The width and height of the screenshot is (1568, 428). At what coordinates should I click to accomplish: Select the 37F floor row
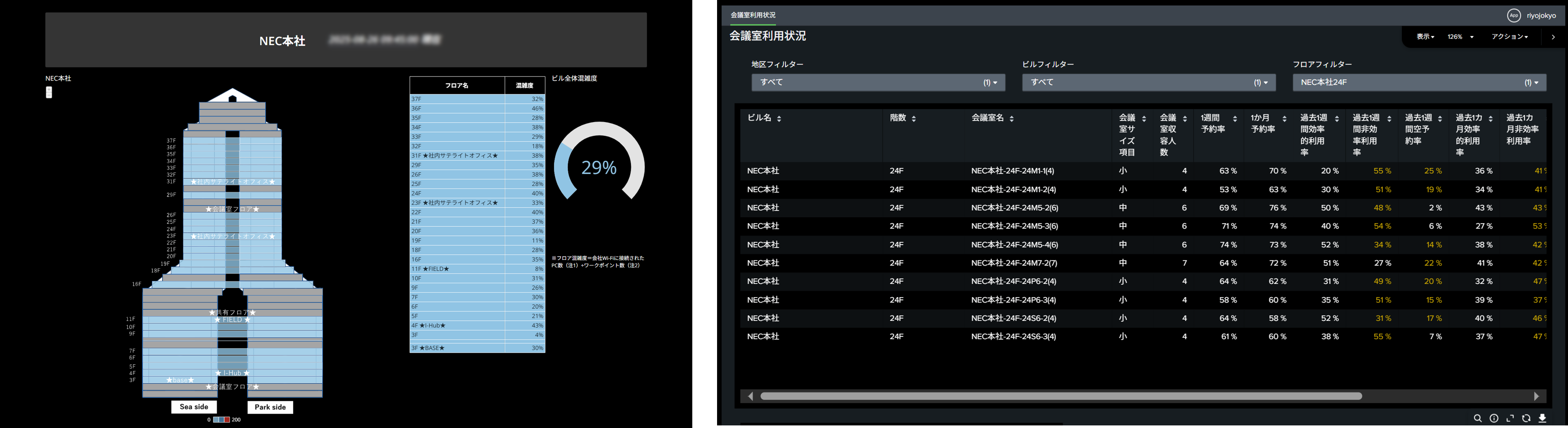pyautogui.click(x=477, y=99)
